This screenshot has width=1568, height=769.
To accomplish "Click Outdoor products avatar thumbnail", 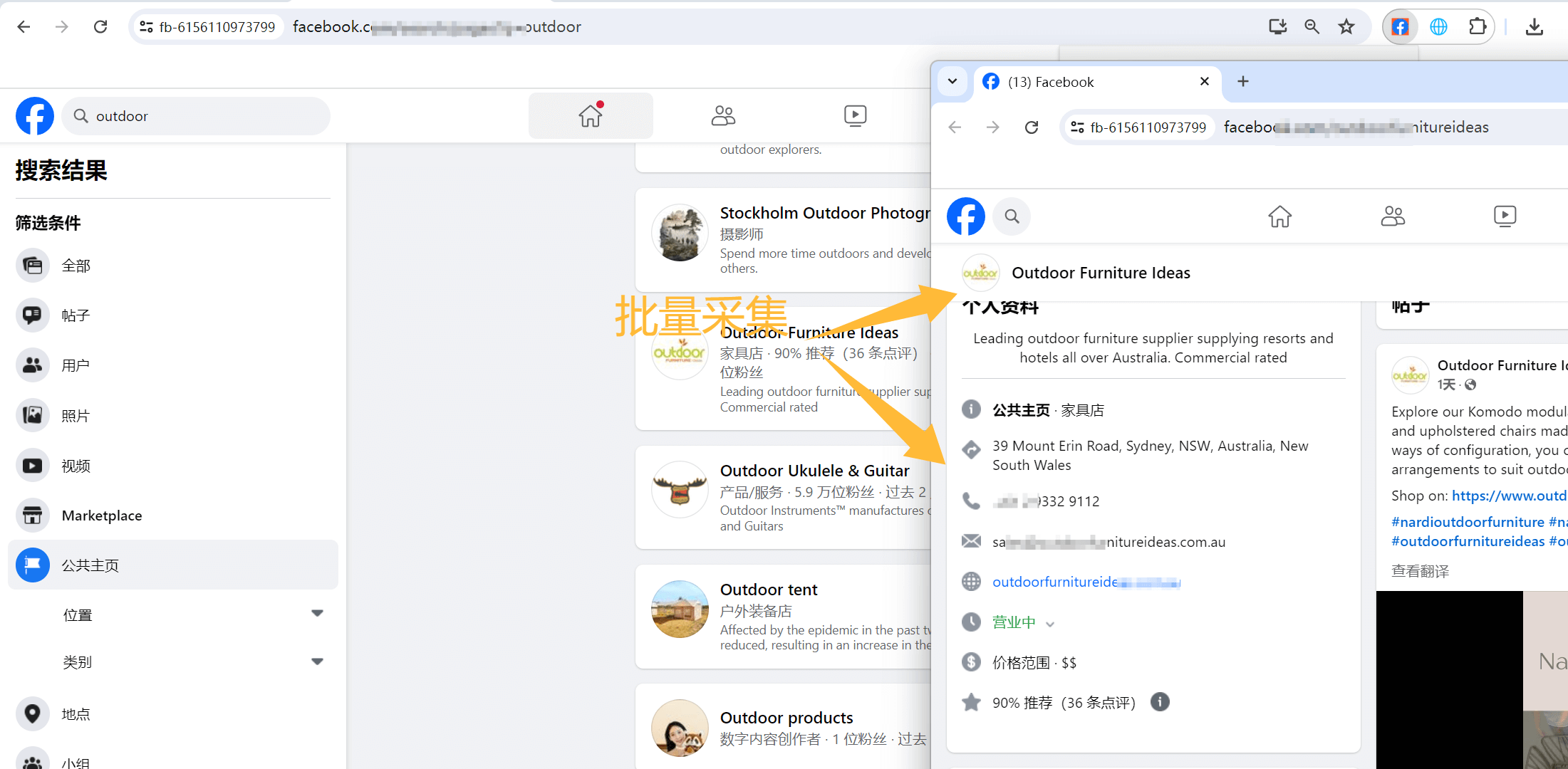I will click(680, 728).
